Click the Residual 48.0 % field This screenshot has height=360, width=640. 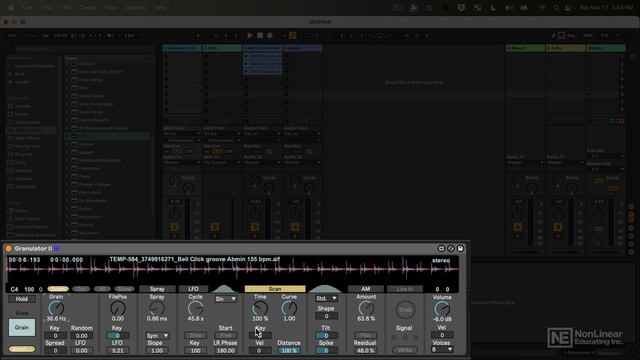tap(366, 351)
